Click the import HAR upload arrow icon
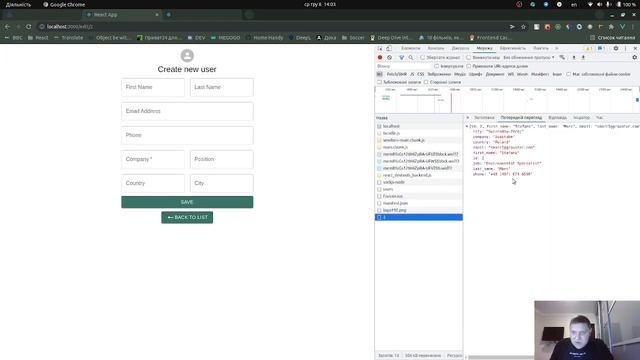 [574, 58]
